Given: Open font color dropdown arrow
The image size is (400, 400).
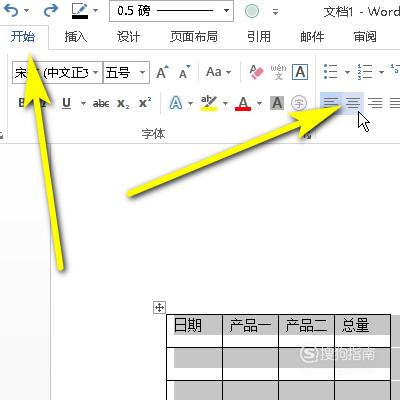Looking at the screenshot, I should (259, 103).
